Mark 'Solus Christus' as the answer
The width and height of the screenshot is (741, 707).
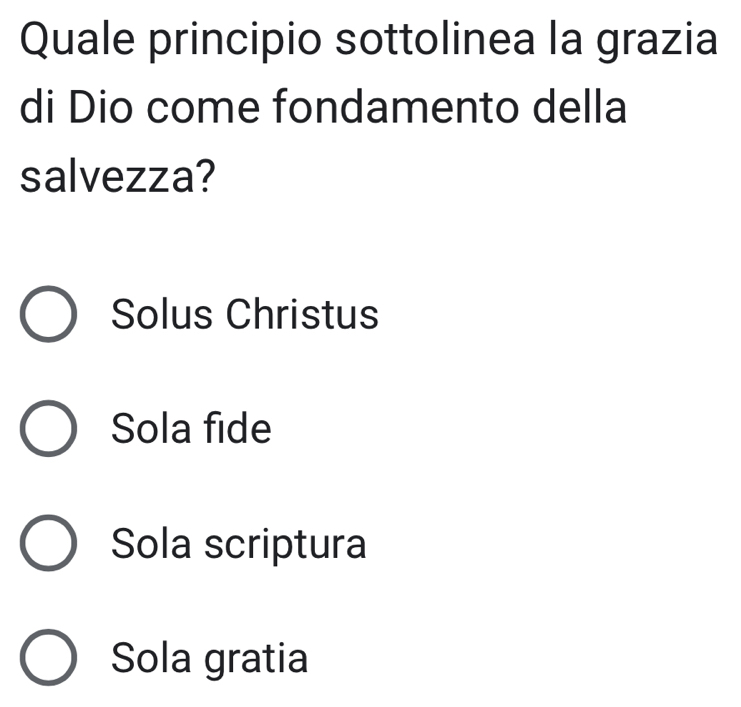[x=47, y=316]
